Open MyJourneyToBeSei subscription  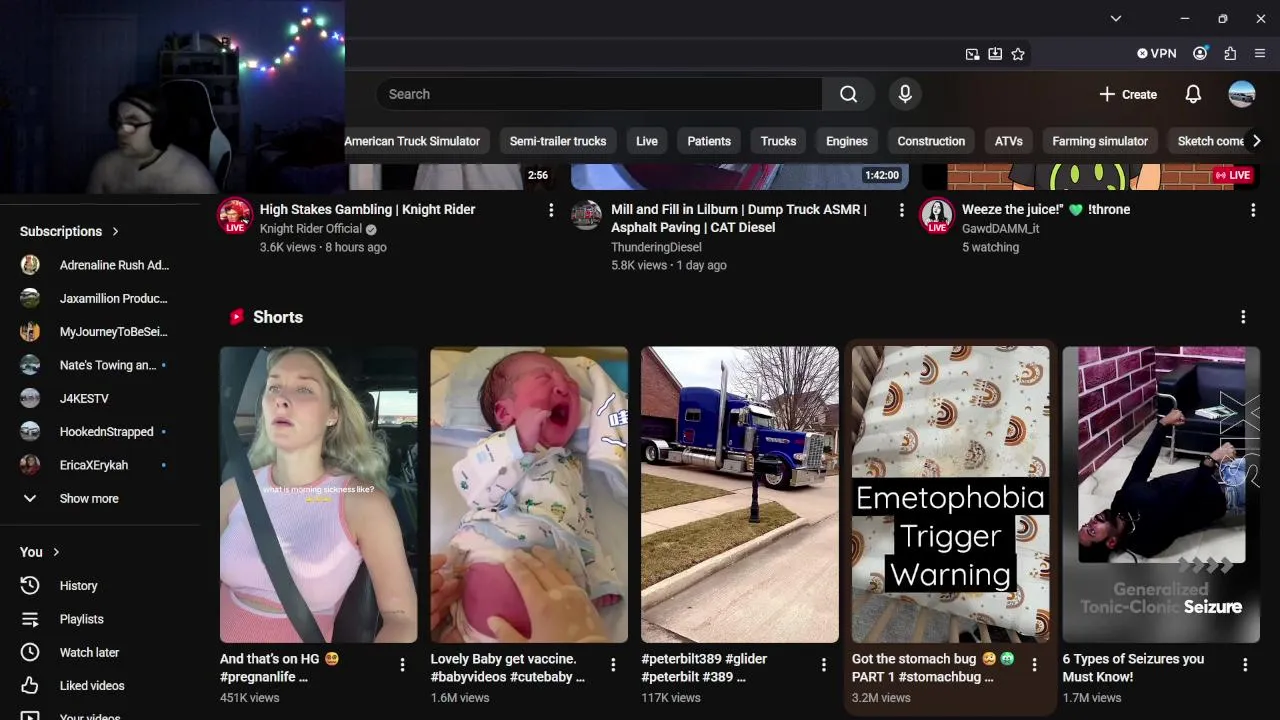pos(100,331)
